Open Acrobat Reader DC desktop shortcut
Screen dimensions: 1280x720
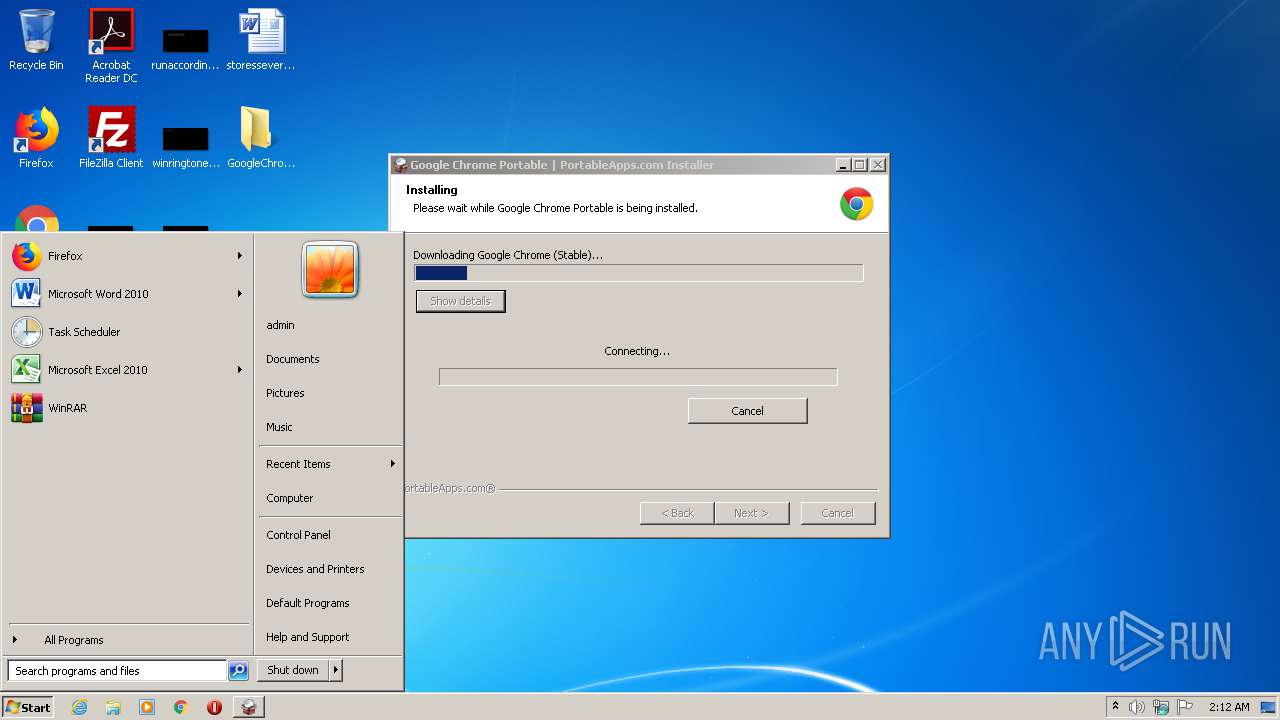click(x=111, y=45)
